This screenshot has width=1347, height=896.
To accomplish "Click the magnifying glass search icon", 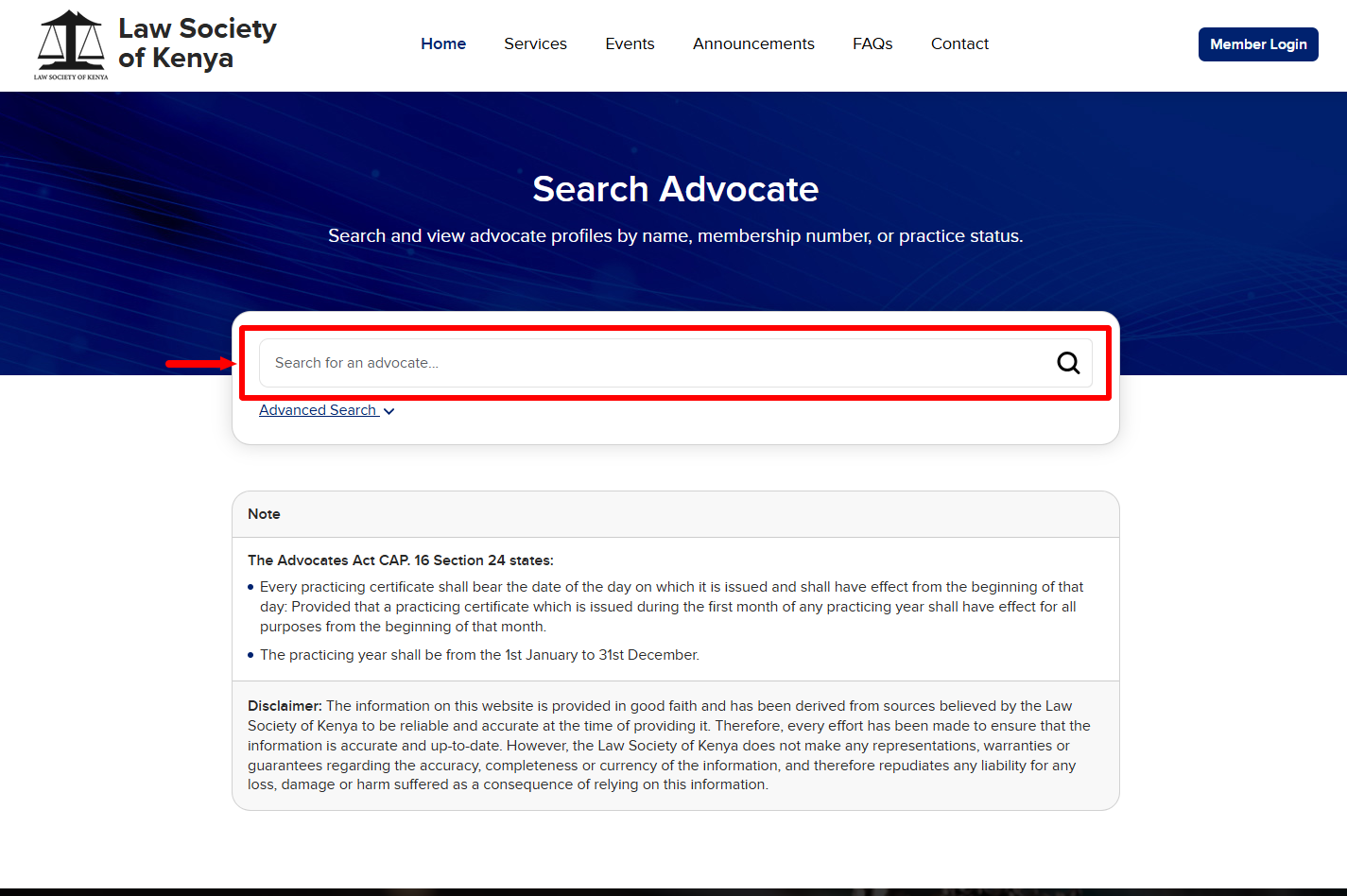I will click(1068, 363).
